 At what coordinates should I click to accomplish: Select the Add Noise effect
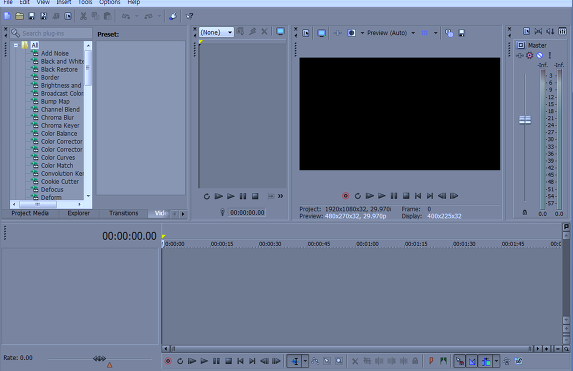point(54,53)
